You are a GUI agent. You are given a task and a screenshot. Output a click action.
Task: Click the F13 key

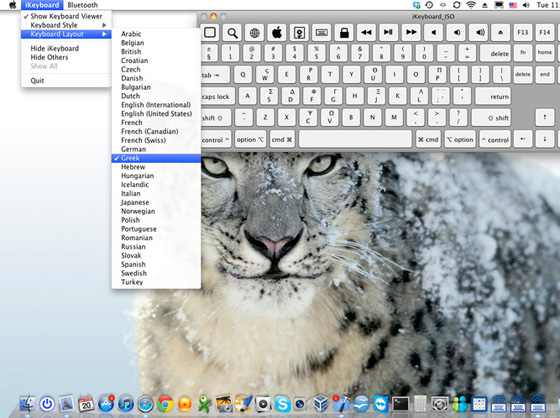tap(523, 33)
